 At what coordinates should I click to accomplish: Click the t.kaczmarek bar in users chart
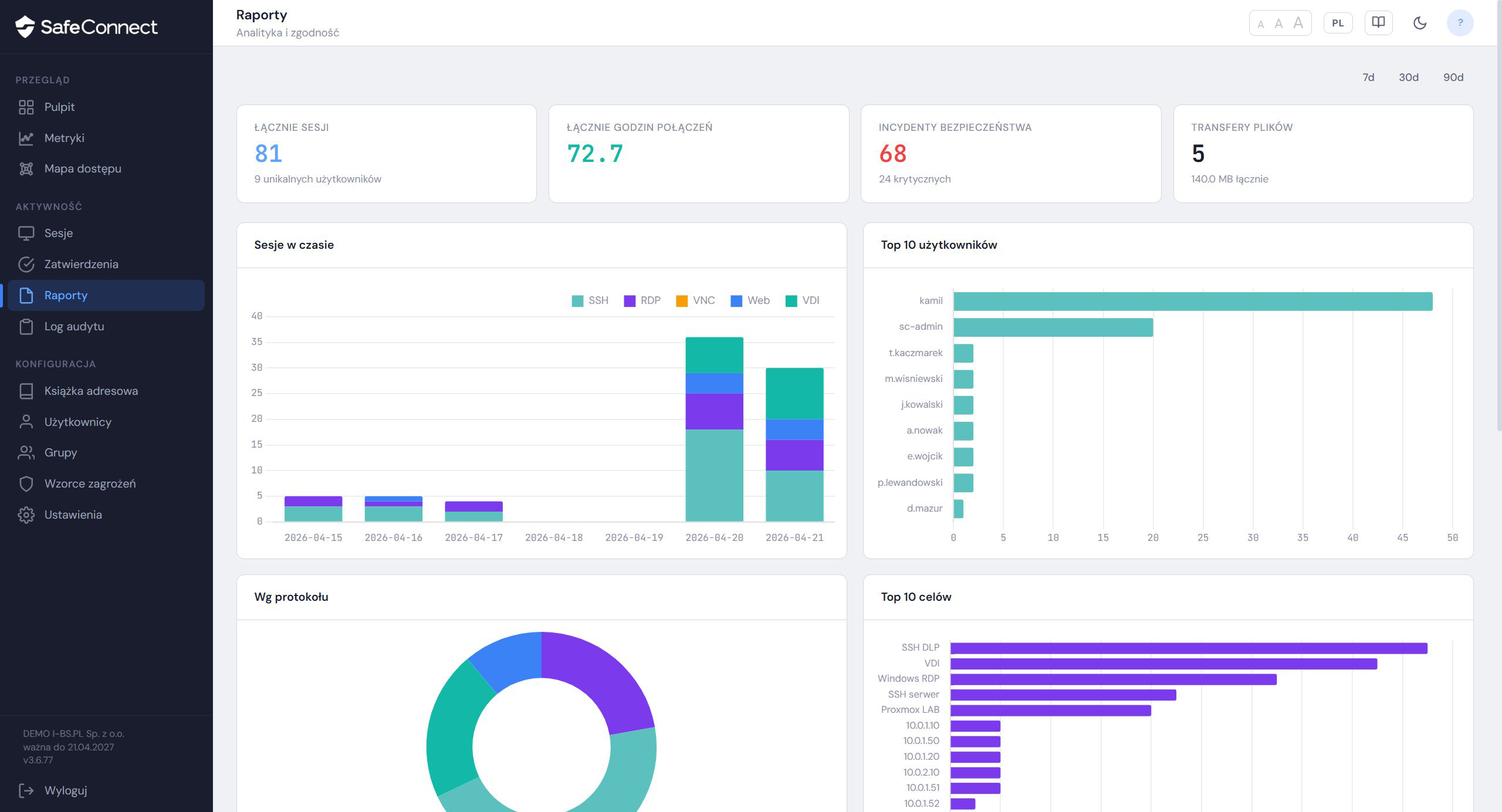tap(963, 353)
